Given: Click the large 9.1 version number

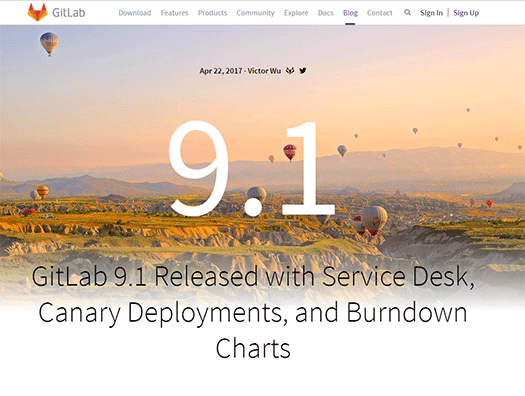Looking at the screenshot, I should click(x=251, y=168).
